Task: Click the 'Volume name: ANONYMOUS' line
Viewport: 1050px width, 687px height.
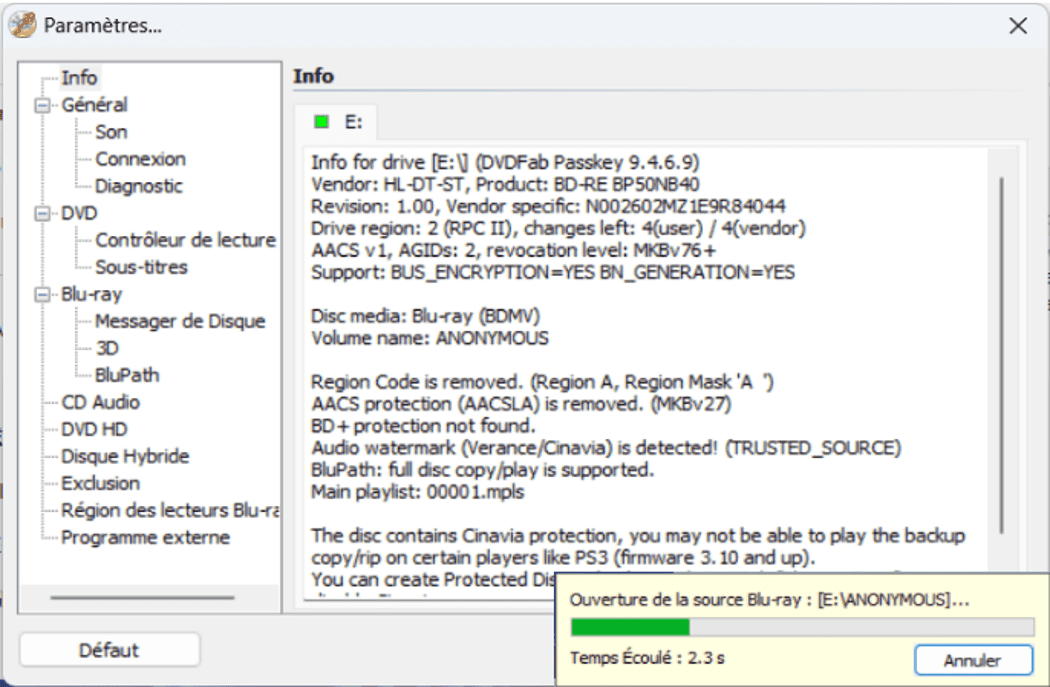Action: (429, 338)
